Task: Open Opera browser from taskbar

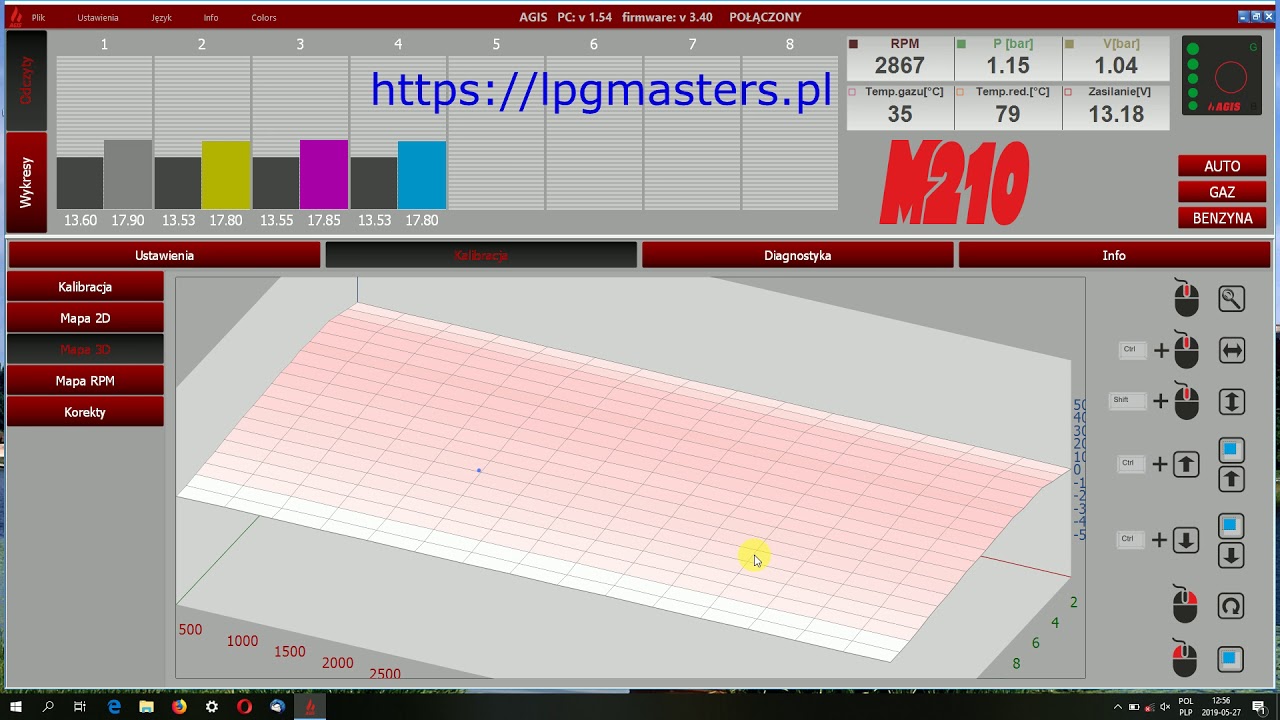Action: coord(244,706)
